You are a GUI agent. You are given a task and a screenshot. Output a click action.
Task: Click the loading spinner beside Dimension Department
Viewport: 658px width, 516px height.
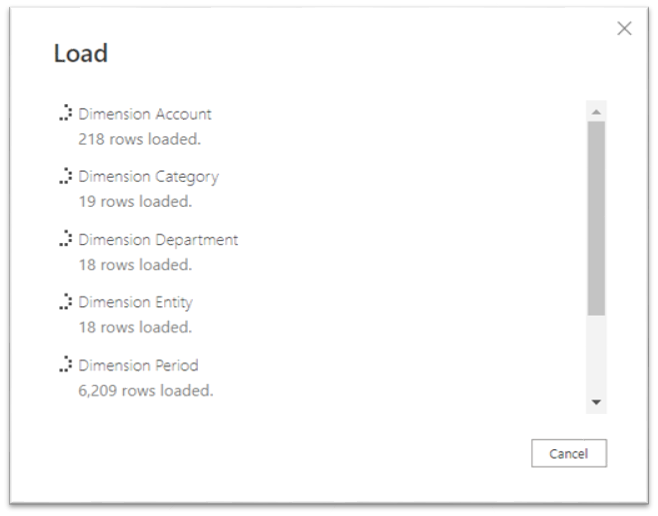coord(65,239)
